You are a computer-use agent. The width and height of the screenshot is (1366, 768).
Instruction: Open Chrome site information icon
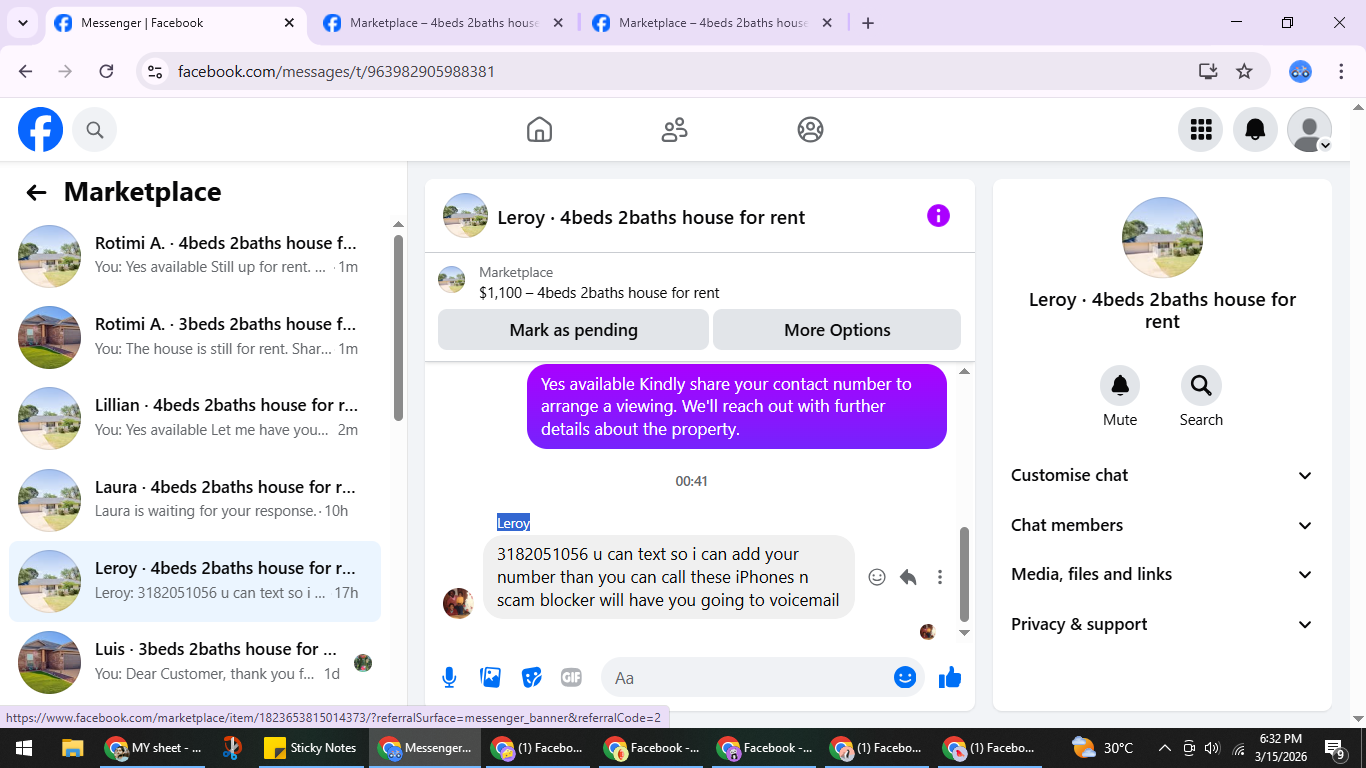155,71
